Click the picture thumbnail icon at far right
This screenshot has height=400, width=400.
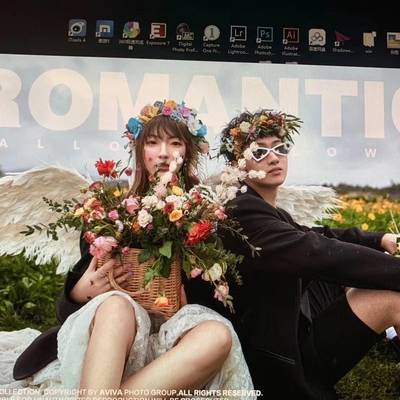tap(394, 40)
